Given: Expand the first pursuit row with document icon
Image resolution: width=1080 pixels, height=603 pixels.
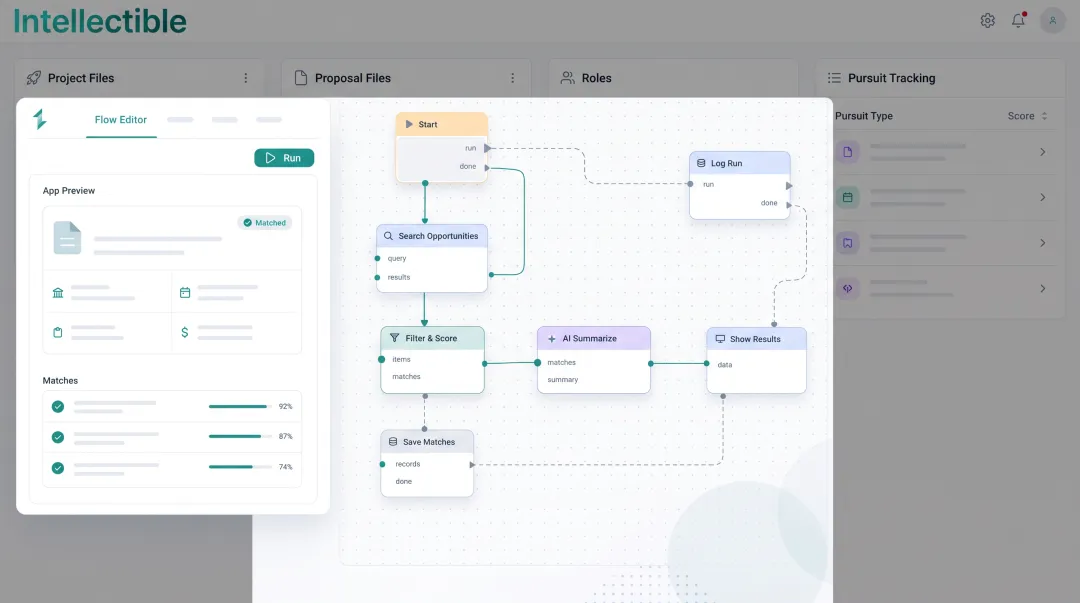Looking at the screenshot, I should [1042, 152].
